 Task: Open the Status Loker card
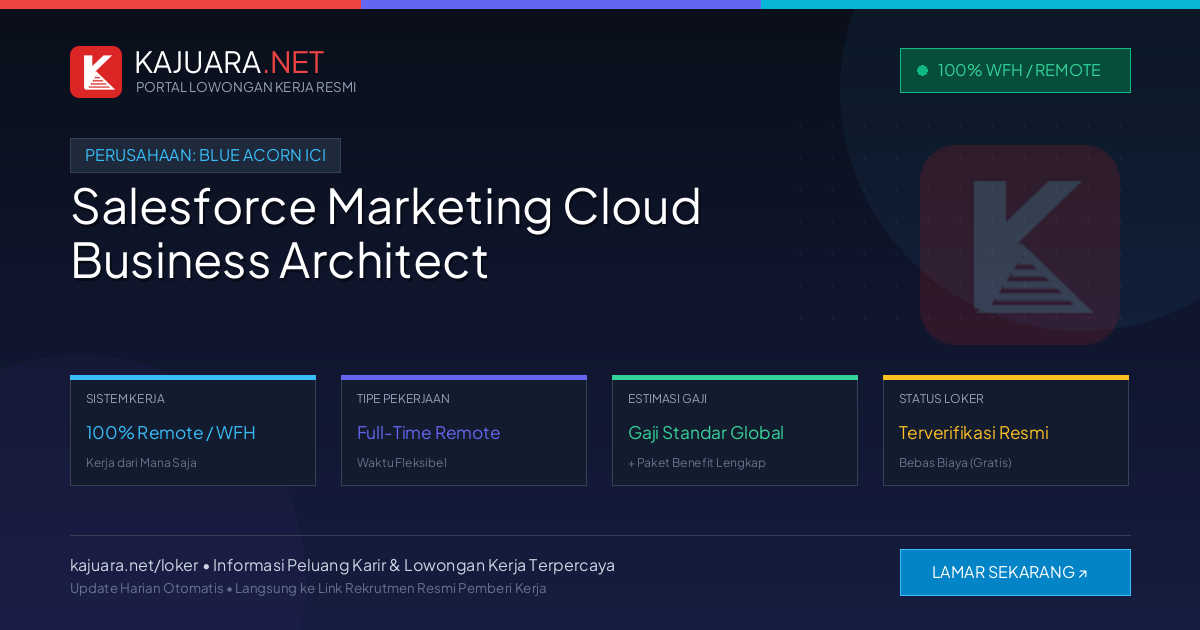click(x=1006, y=431)
